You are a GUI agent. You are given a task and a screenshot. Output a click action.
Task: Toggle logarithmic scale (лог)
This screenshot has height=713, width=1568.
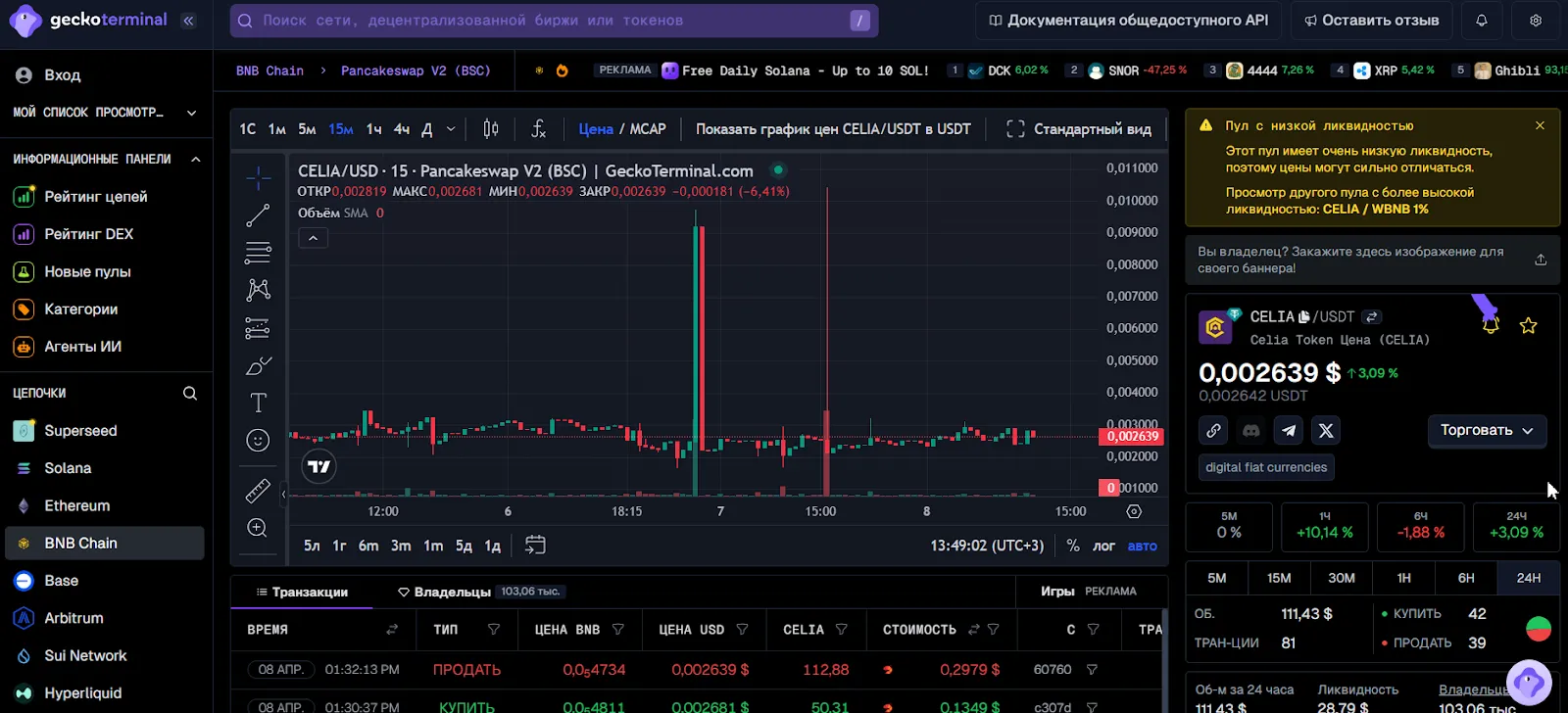1103,546
